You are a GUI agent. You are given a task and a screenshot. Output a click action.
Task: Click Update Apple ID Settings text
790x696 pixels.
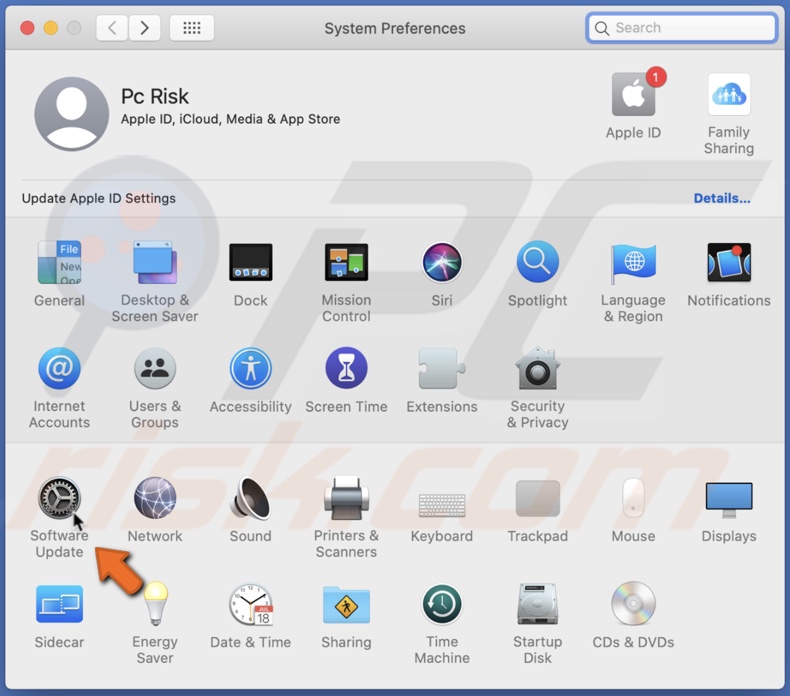coord(99,198)
